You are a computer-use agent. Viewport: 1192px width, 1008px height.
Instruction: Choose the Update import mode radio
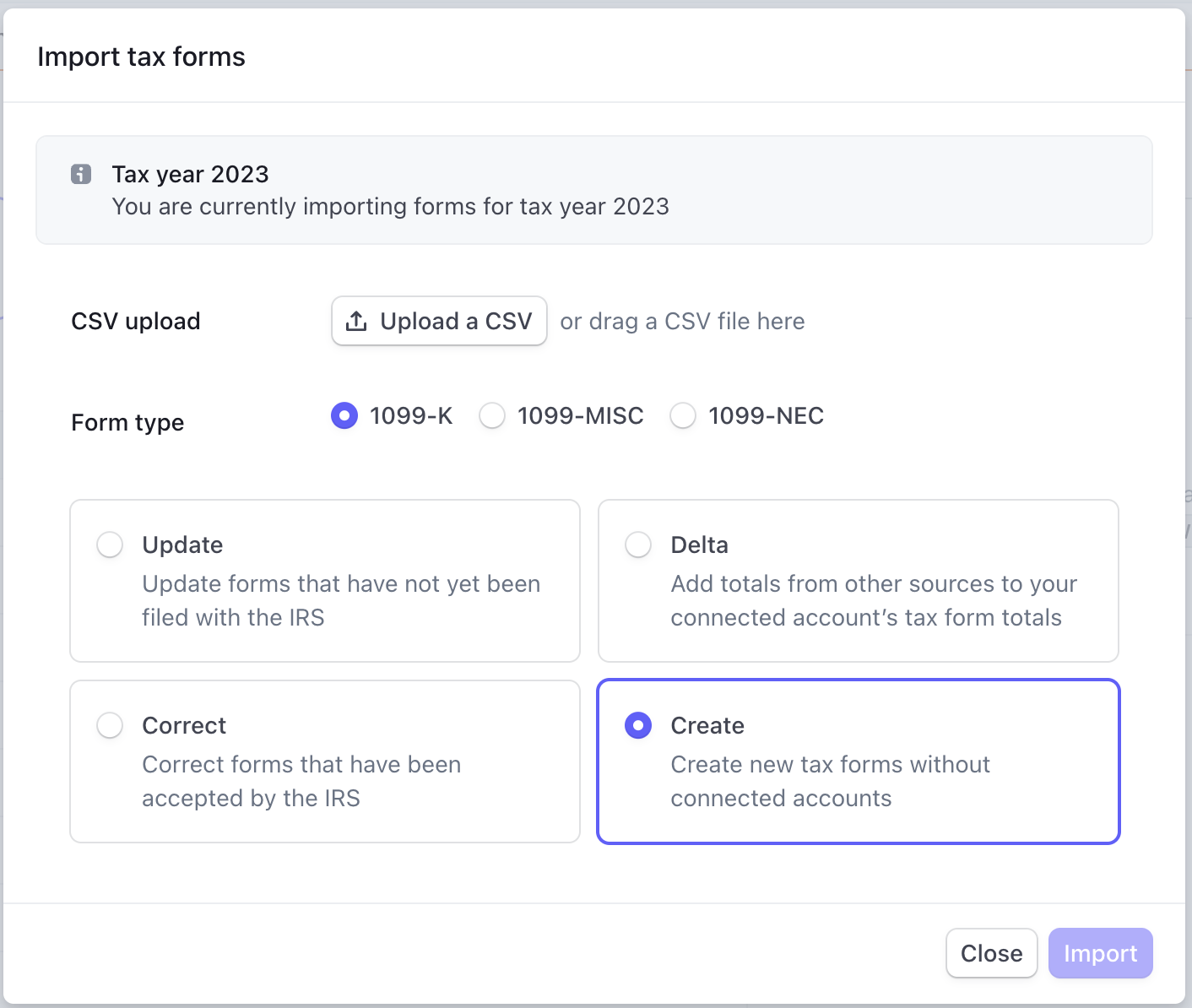point(110,545)
